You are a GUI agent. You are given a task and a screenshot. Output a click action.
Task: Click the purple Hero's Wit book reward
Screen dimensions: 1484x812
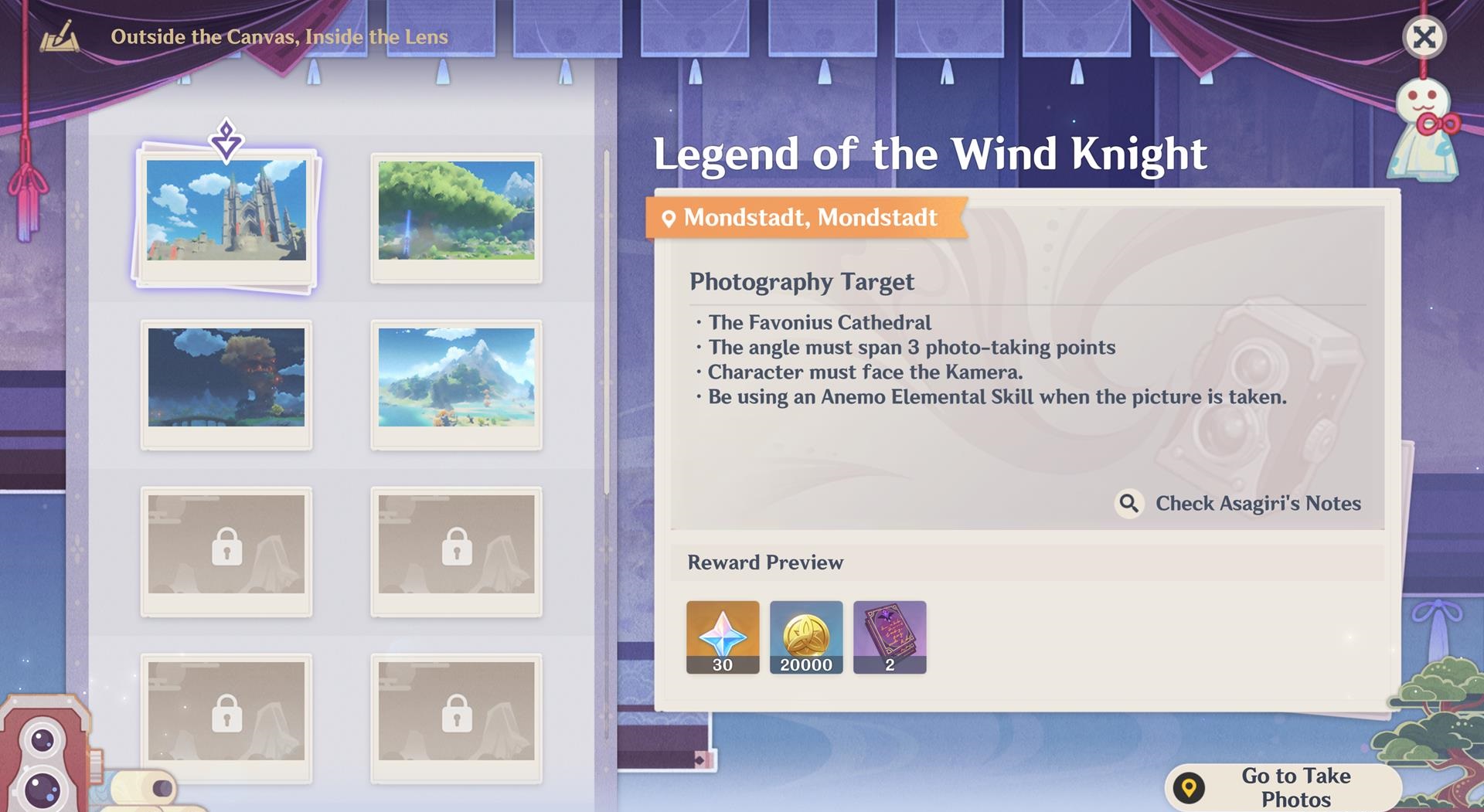pos(890,637)
